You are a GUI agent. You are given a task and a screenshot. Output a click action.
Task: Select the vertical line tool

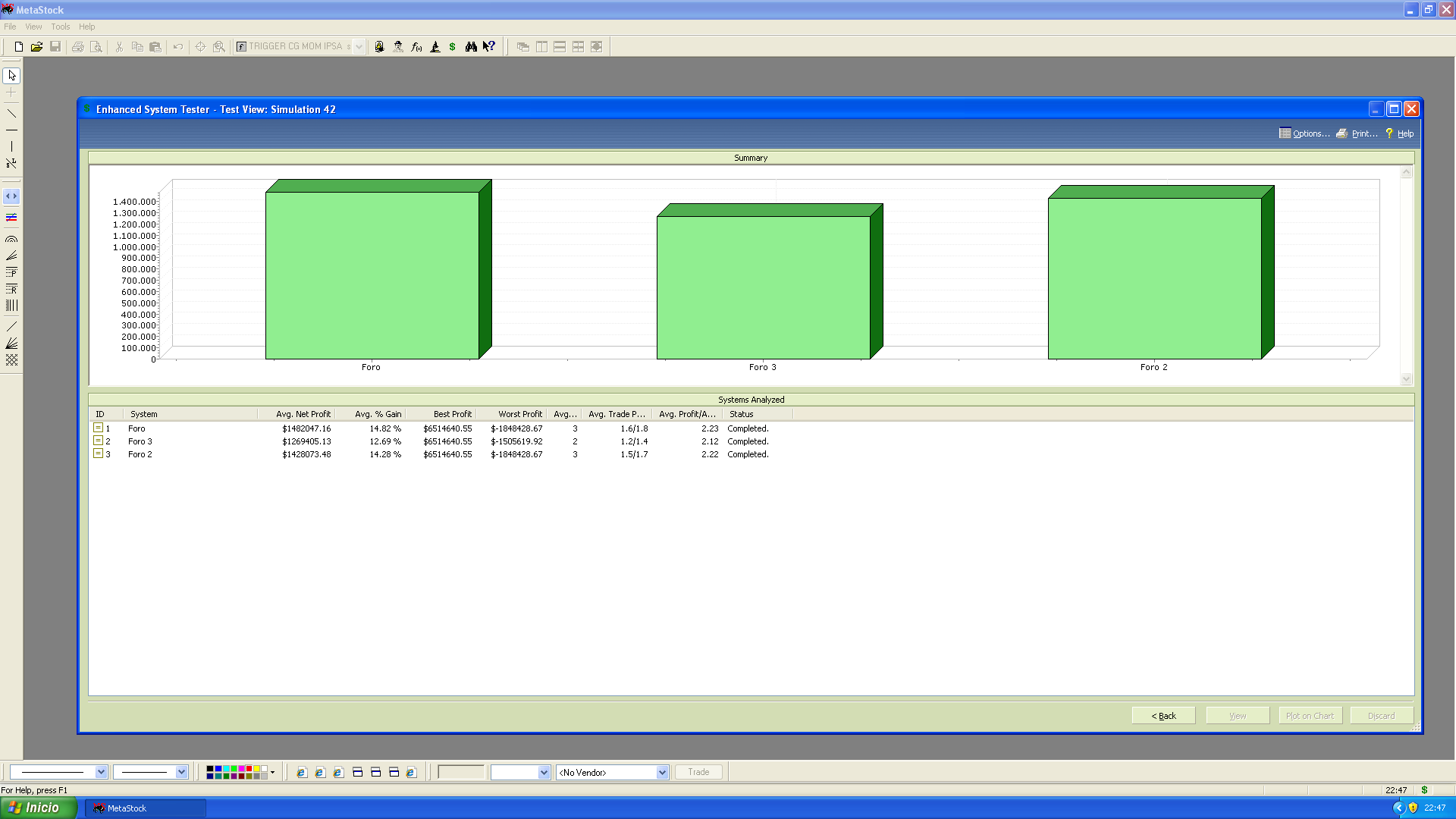[x=11, y=146]
